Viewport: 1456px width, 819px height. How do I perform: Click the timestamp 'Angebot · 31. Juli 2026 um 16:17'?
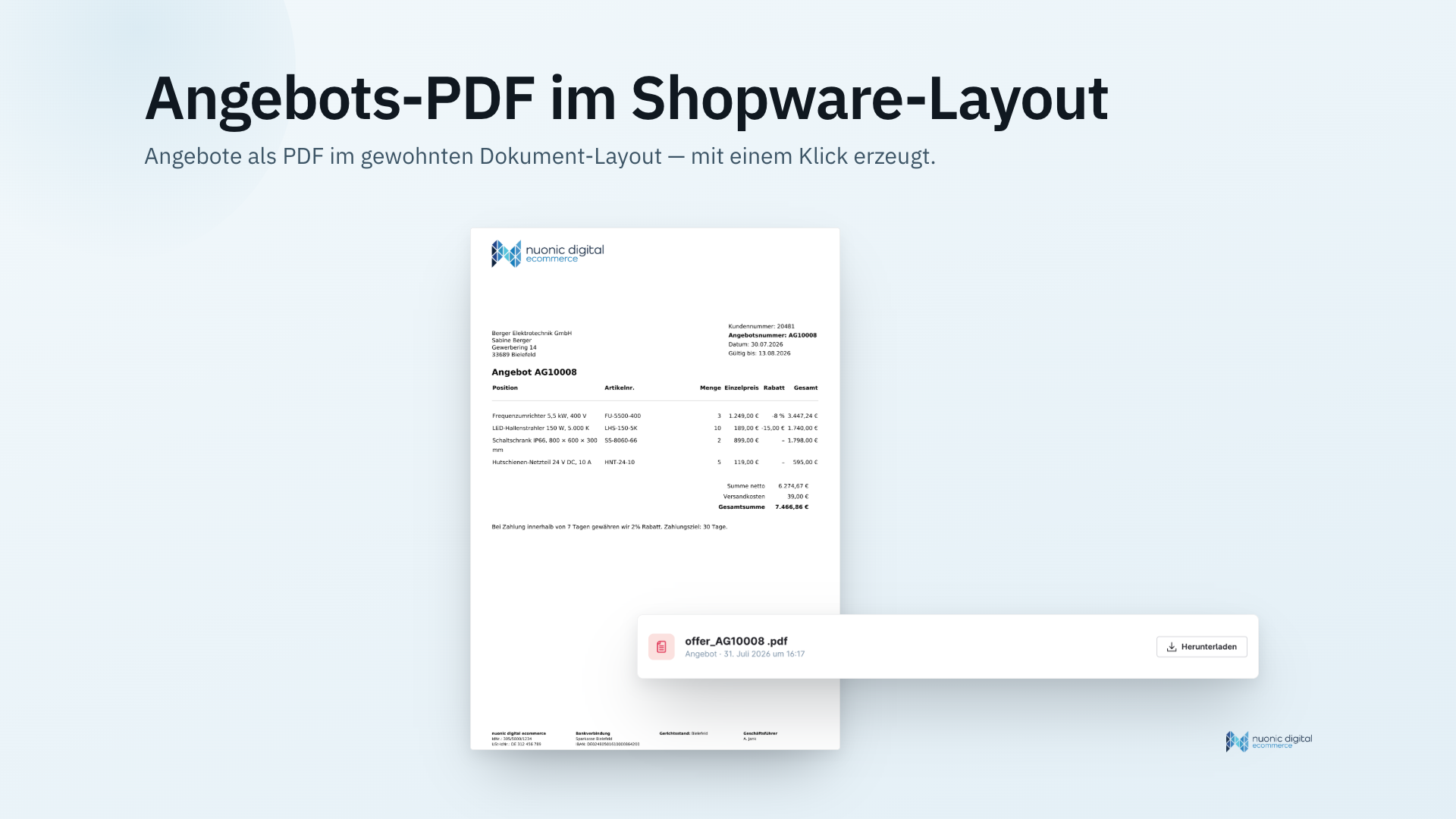coord(745,654)
